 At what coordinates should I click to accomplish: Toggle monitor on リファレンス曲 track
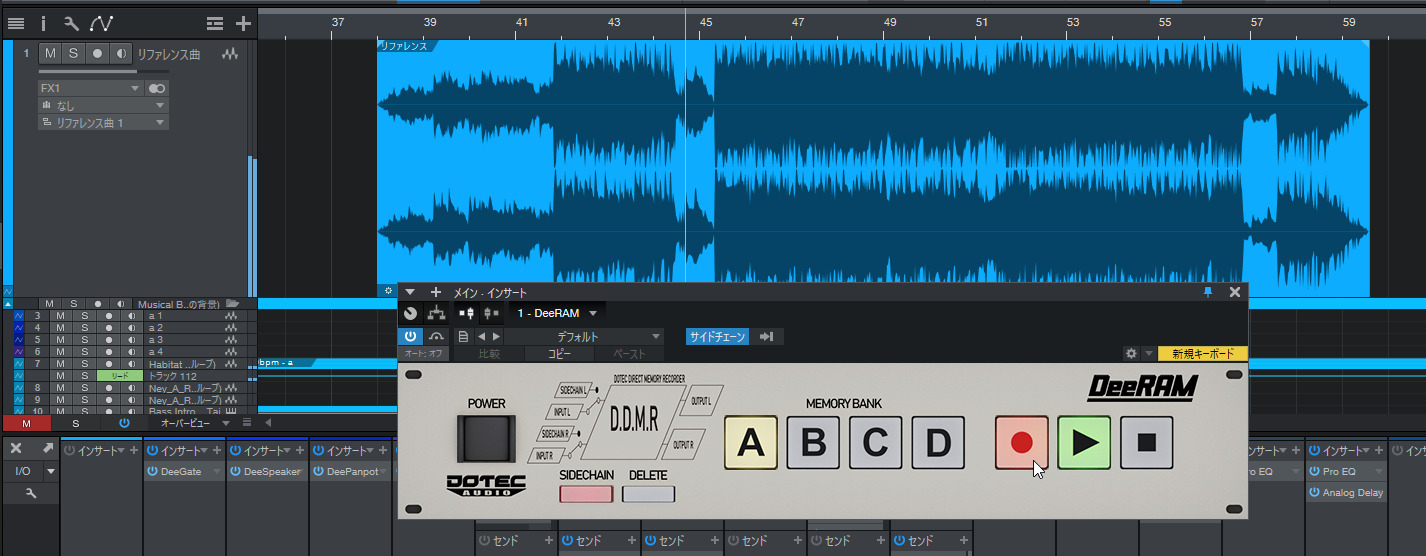[x=121, y=53]
